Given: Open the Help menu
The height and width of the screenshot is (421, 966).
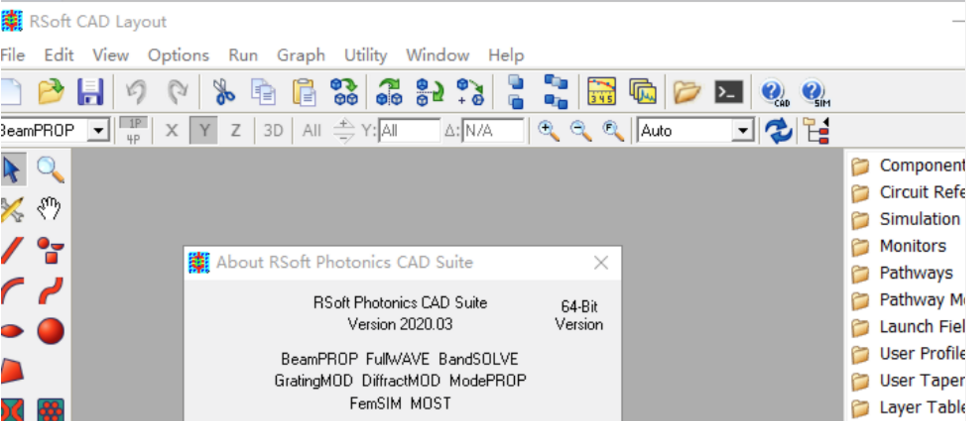Looking at the screenshot, I should (506, 55).
